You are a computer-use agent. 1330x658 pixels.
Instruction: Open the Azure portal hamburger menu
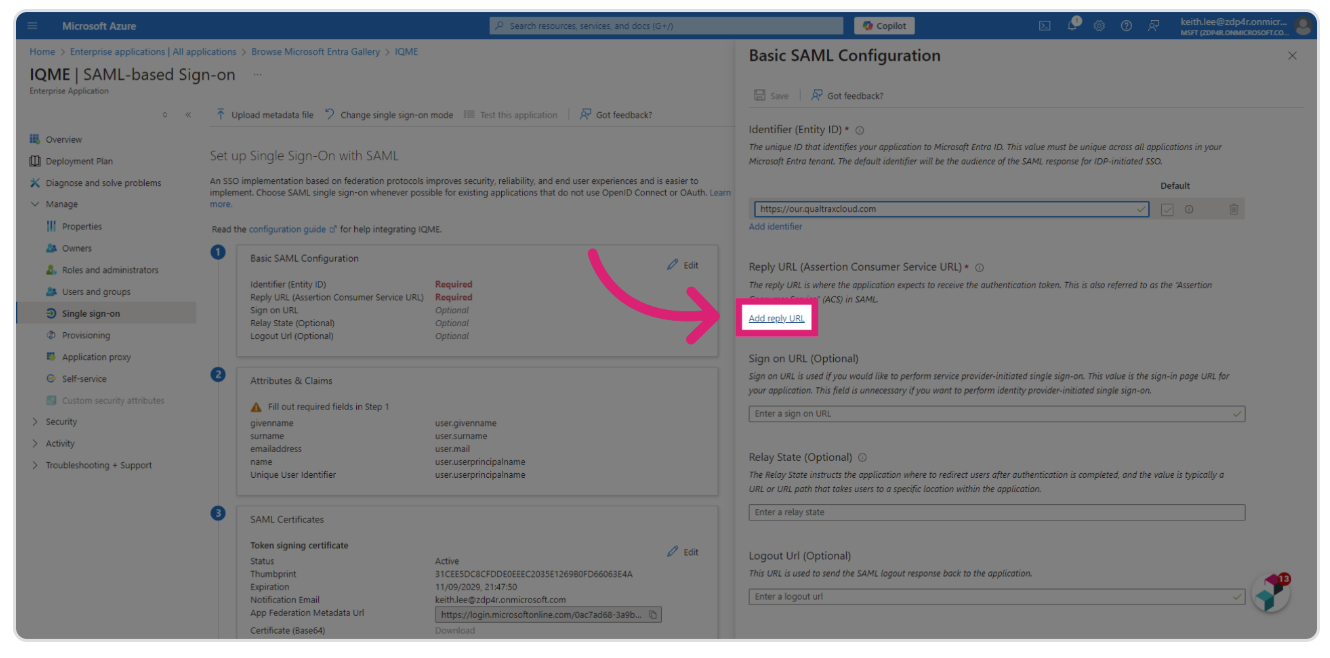(x=33, y=26)
